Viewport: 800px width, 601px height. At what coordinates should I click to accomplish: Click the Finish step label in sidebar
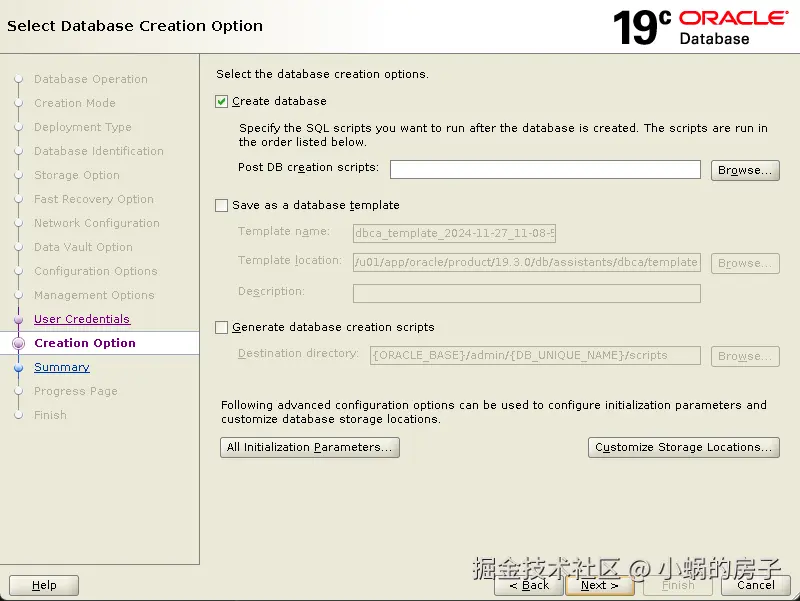pos(50,415)
